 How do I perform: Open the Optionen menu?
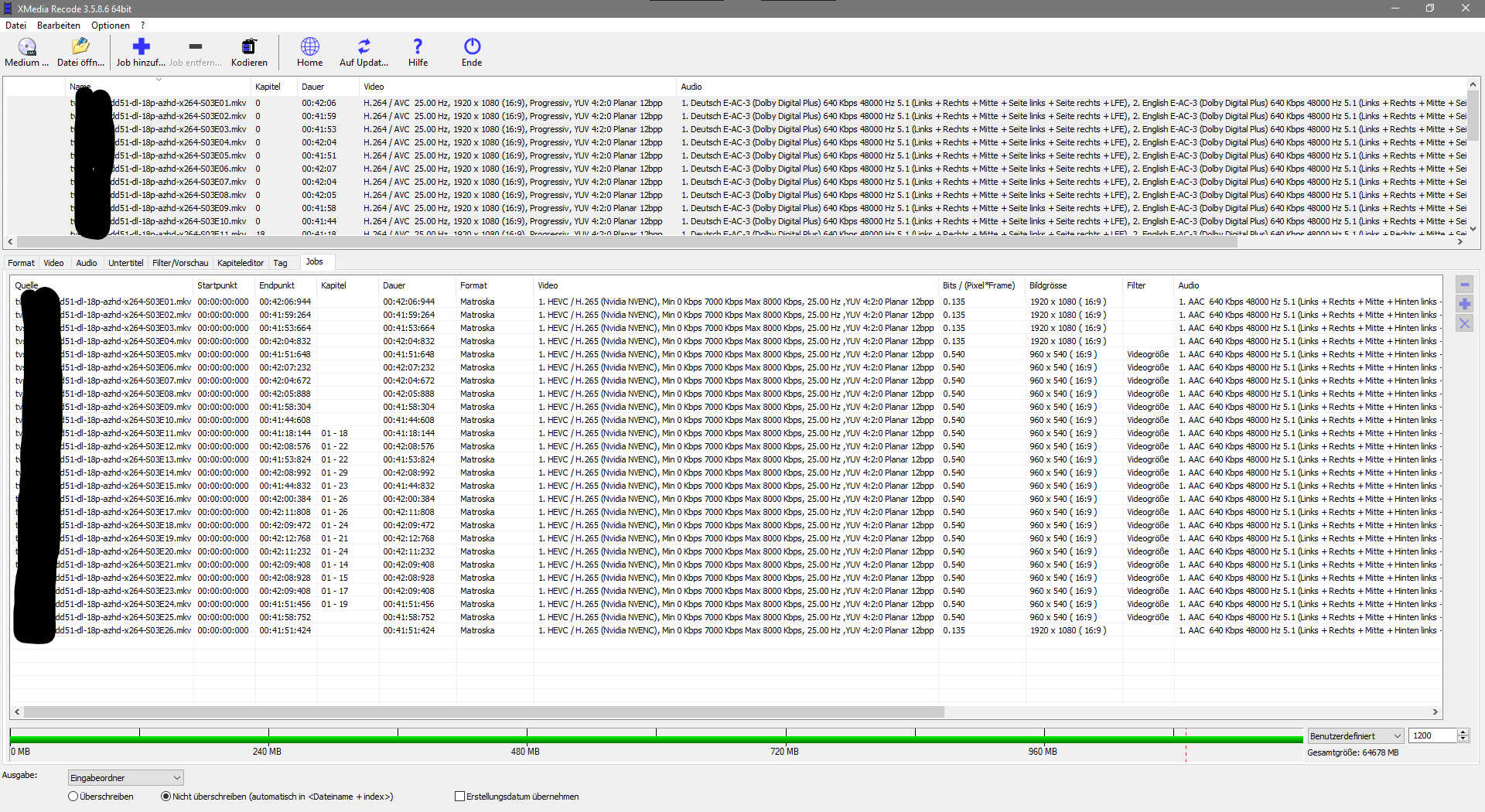[110, 25]
